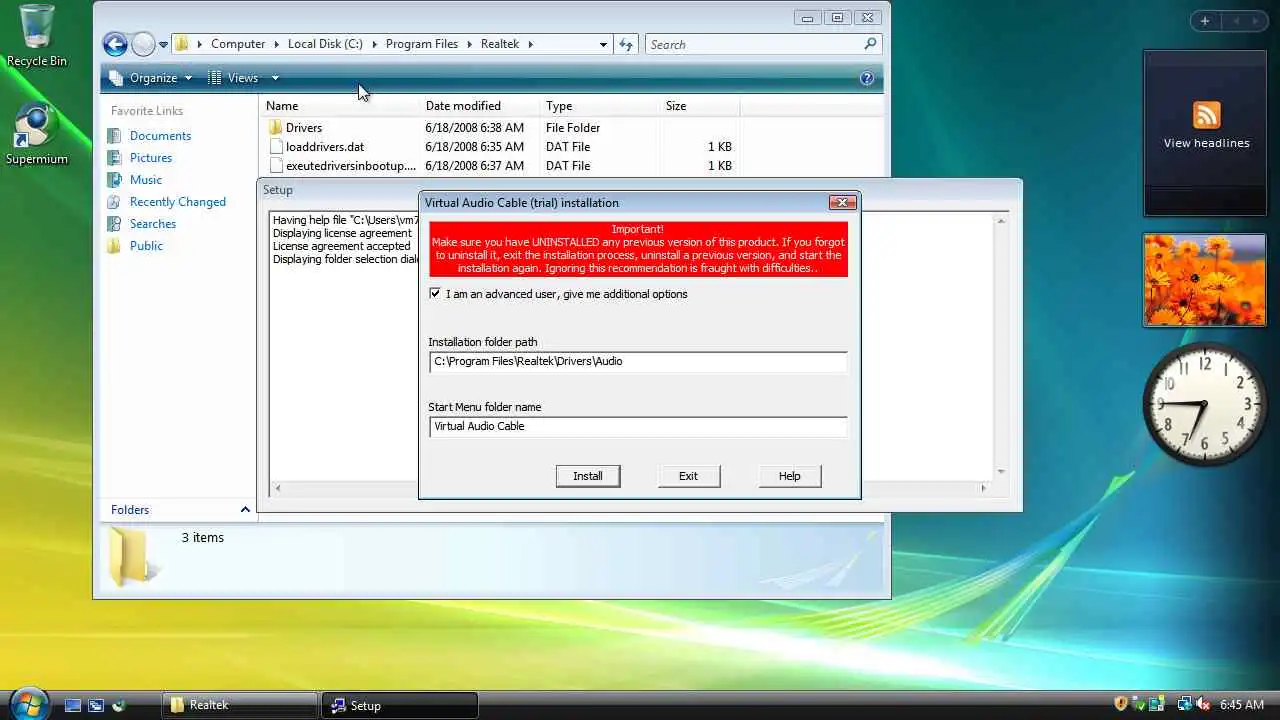Refresh the Realtek folder view

point(626,44)
